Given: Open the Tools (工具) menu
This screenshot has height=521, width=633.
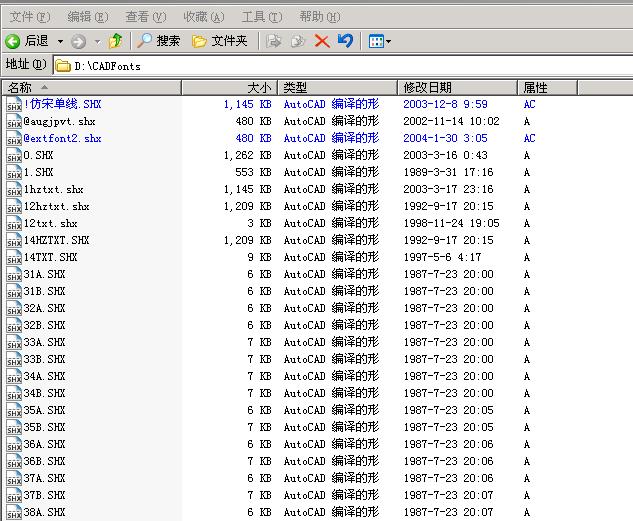Looking at the screenshot, I should point(261,16).
